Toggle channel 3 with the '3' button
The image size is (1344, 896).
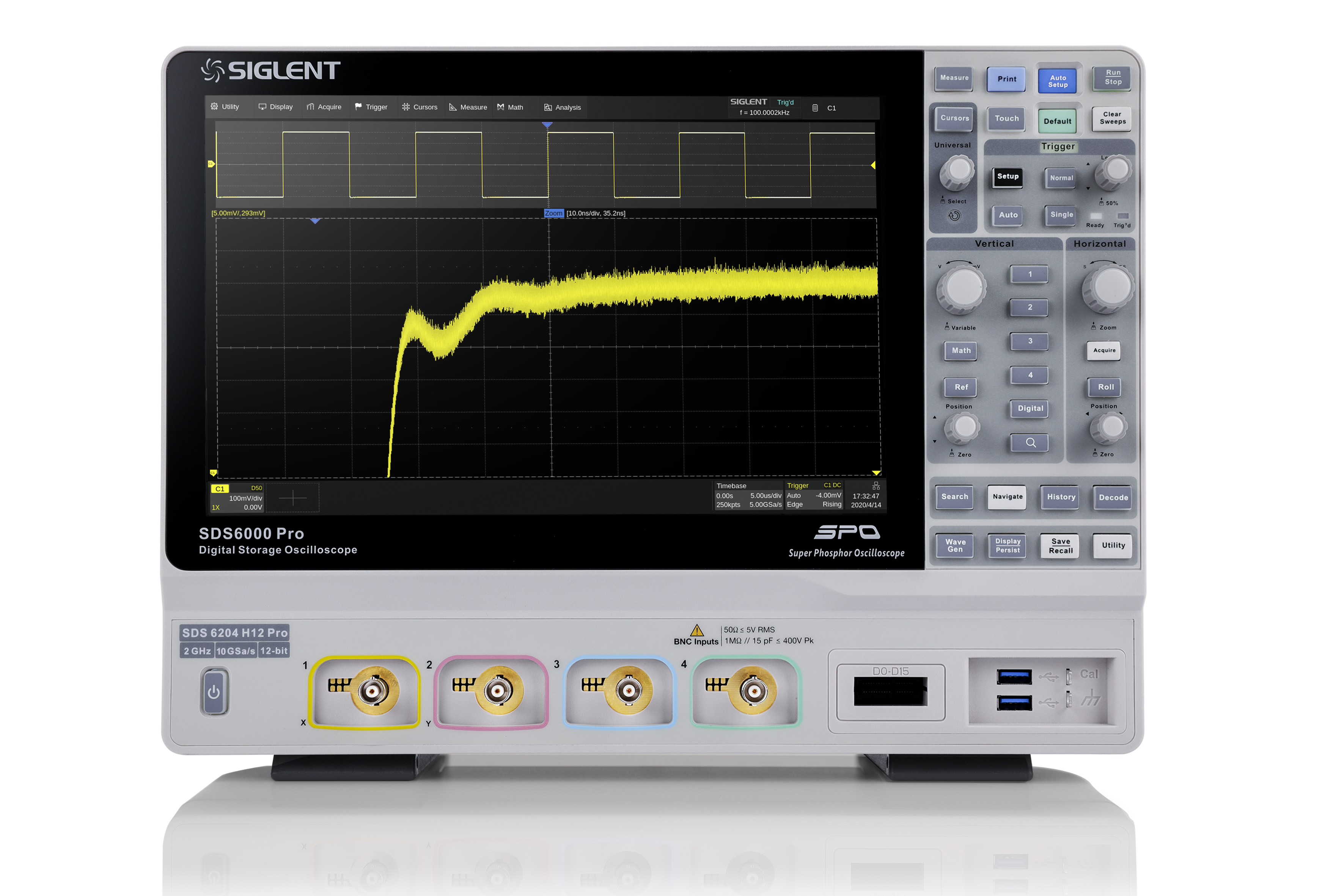[x=1030, y=341]
